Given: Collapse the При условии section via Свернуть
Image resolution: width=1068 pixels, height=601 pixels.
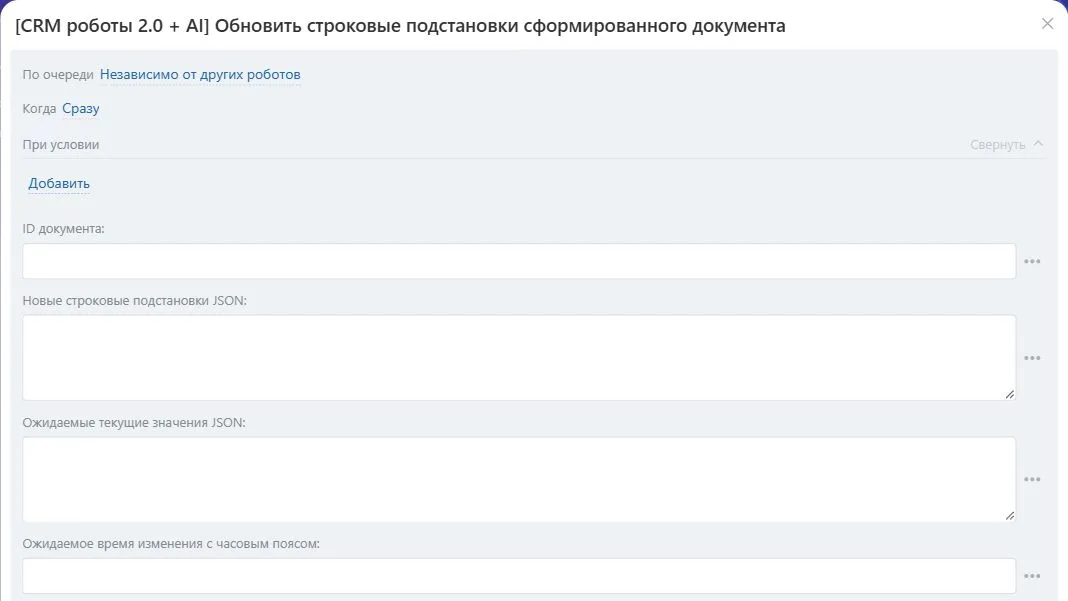Looking at the screenshot, I should (x=1006, y=144).
